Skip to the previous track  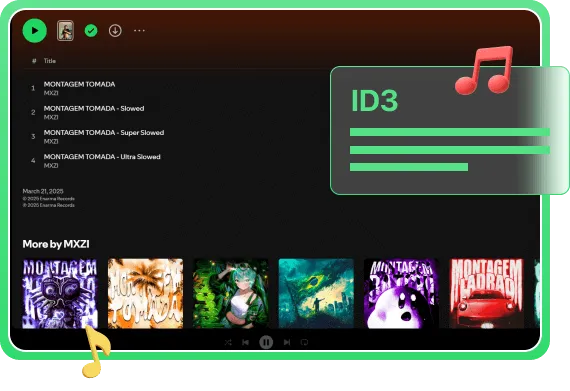pos(245,342)
